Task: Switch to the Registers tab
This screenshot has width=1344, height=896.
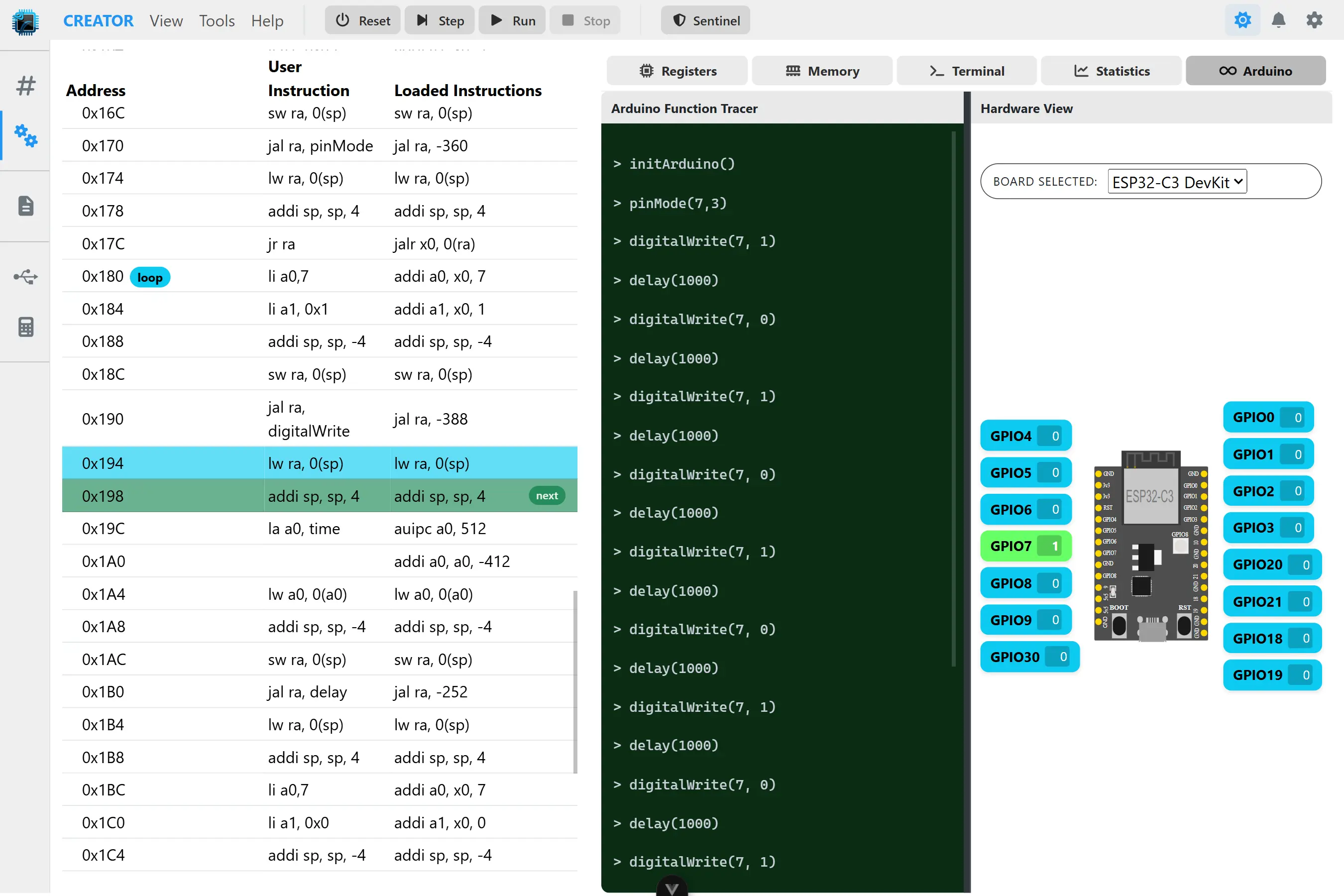Action: (x=677, y=71)
